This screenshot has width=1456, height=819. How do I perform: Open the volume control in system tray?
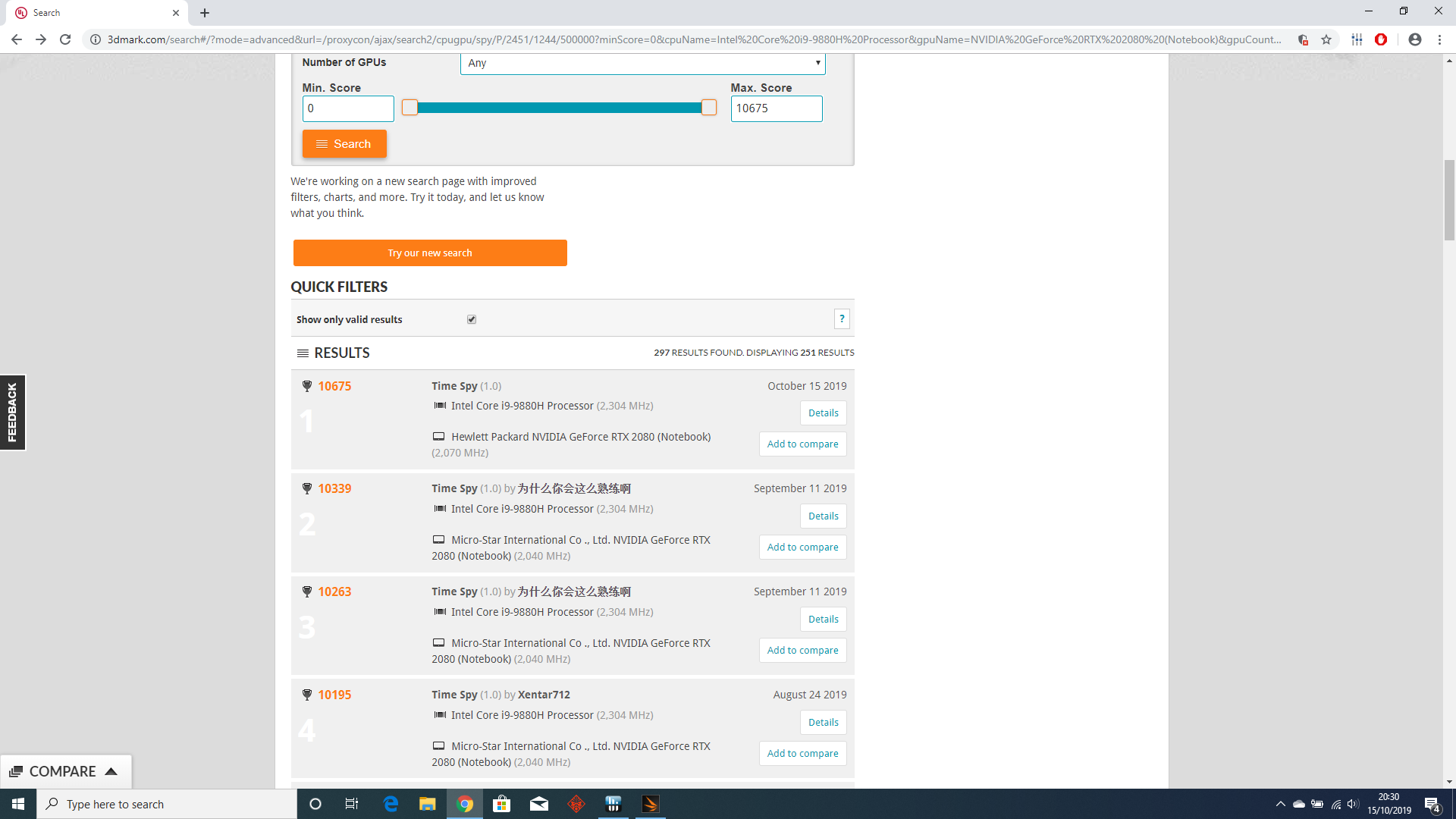click(x=1354, y=804)
